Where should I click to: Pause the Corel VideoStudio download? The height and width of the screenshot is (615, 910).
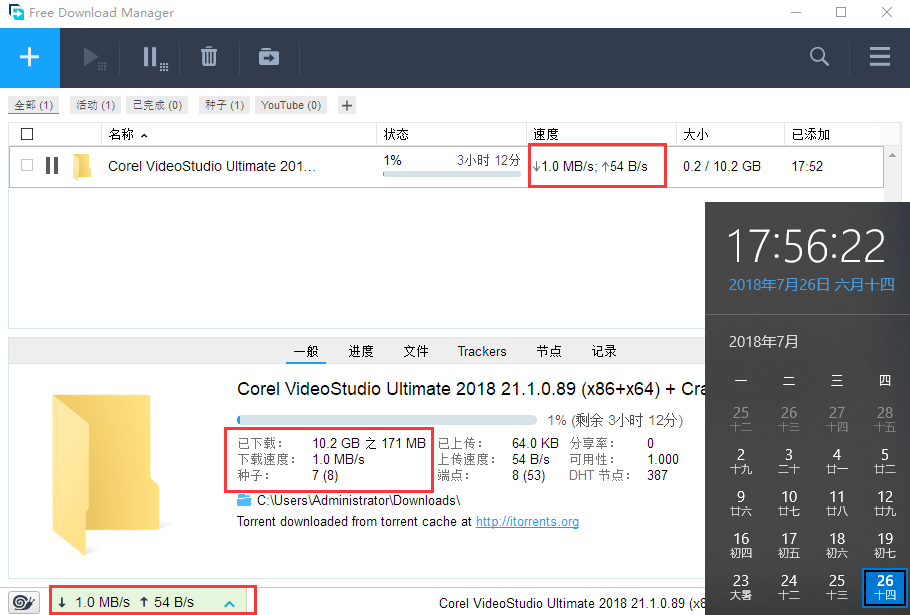(52, 166)
